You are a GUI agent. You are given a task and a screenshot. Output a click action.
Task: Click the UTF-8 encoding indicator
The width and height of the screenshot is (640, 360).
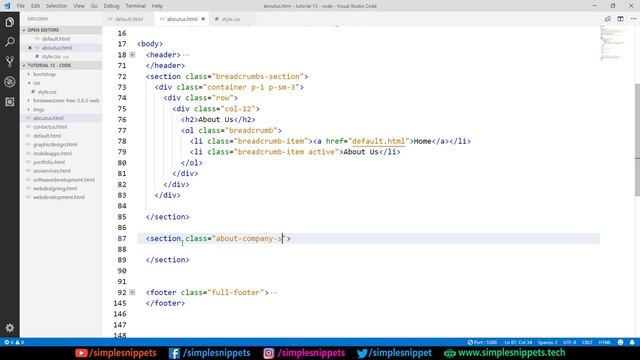(x=569, y=342)
